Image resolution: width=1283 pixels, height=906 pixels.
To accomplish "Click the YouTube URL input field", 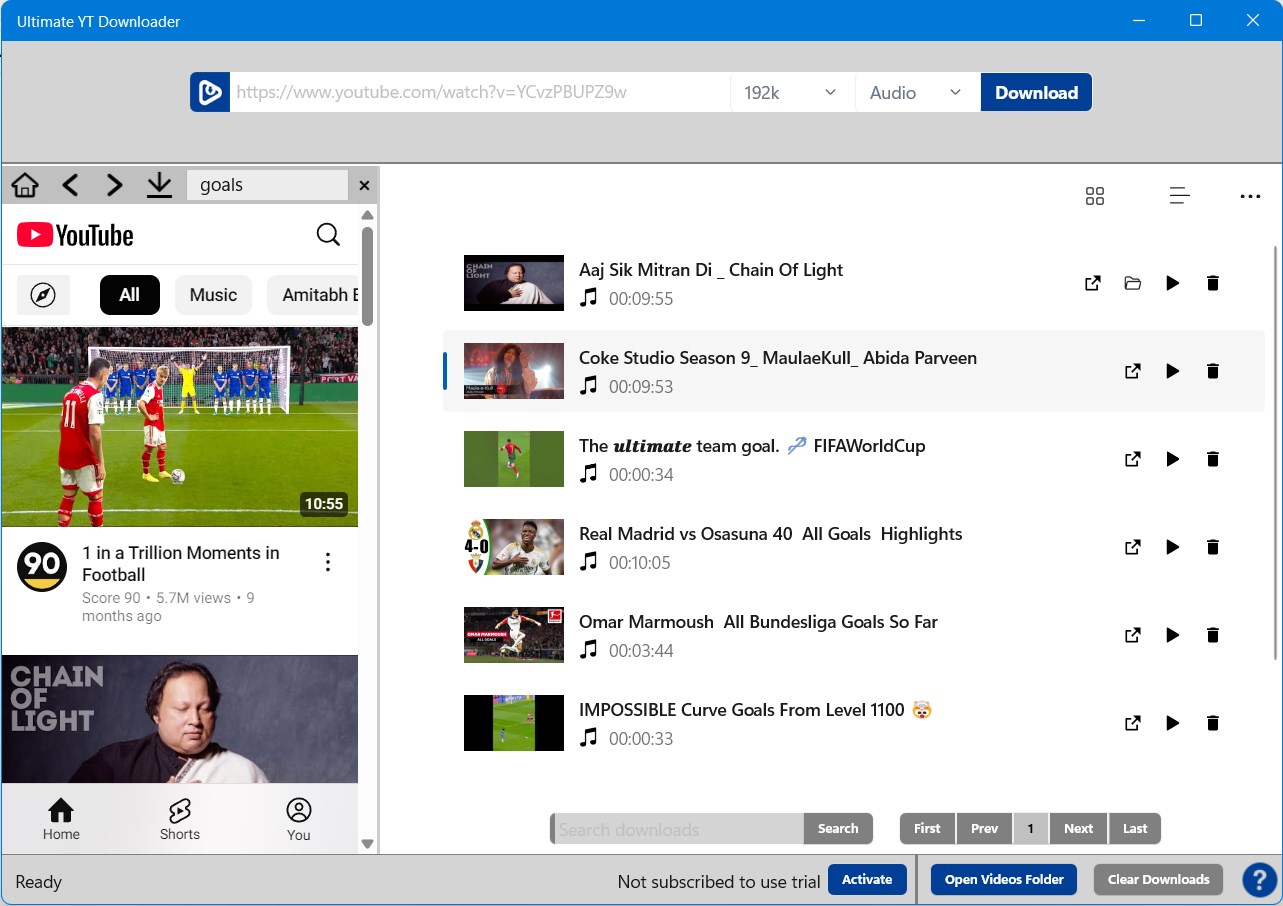I will coord(480,92).
